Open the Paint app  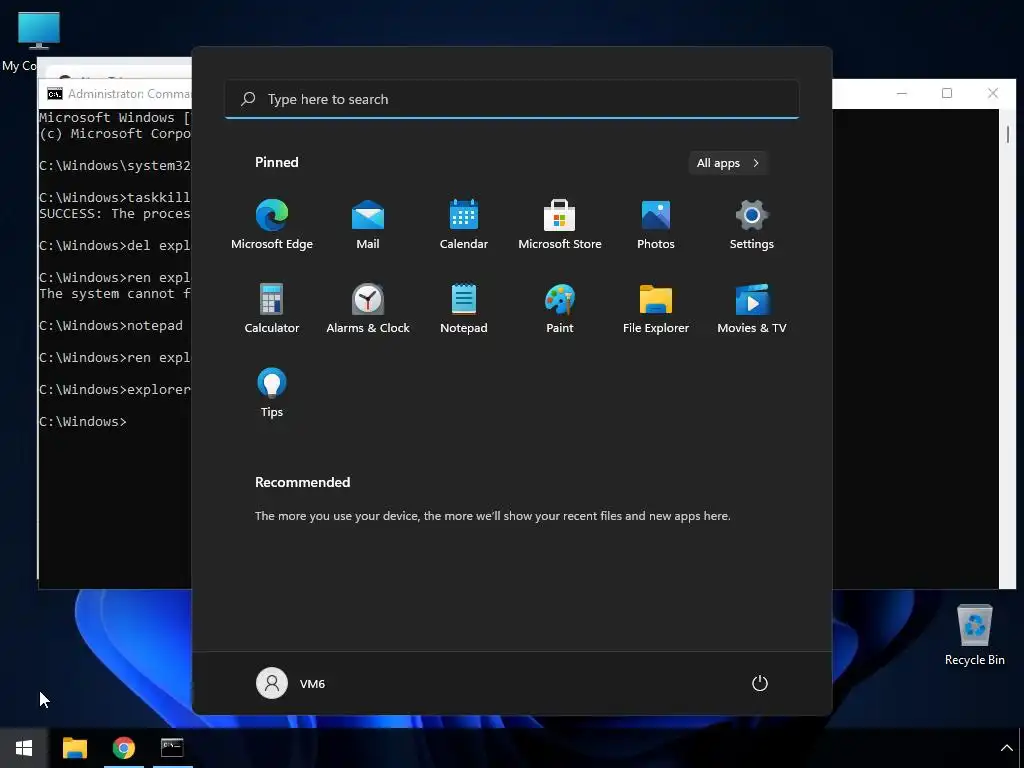[560, 309]
